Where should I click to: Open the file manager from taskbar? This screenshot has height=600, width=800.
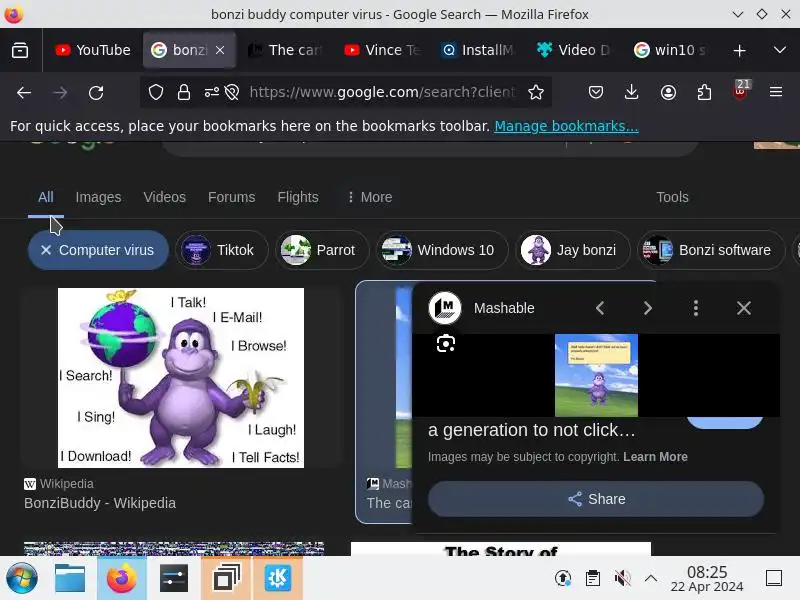click(70, 578)
